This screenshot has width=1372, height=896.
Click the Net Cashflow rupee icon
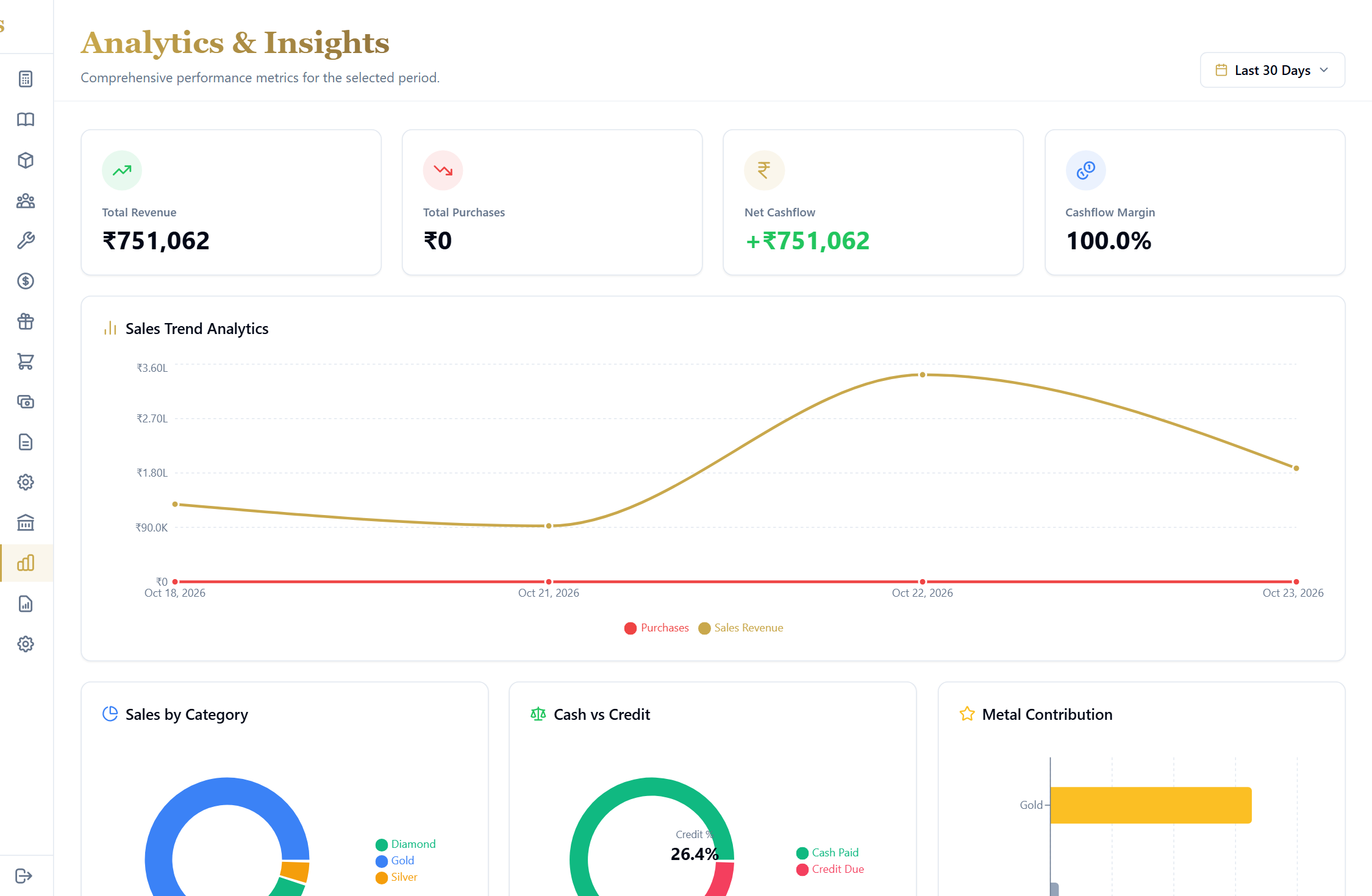764,170
